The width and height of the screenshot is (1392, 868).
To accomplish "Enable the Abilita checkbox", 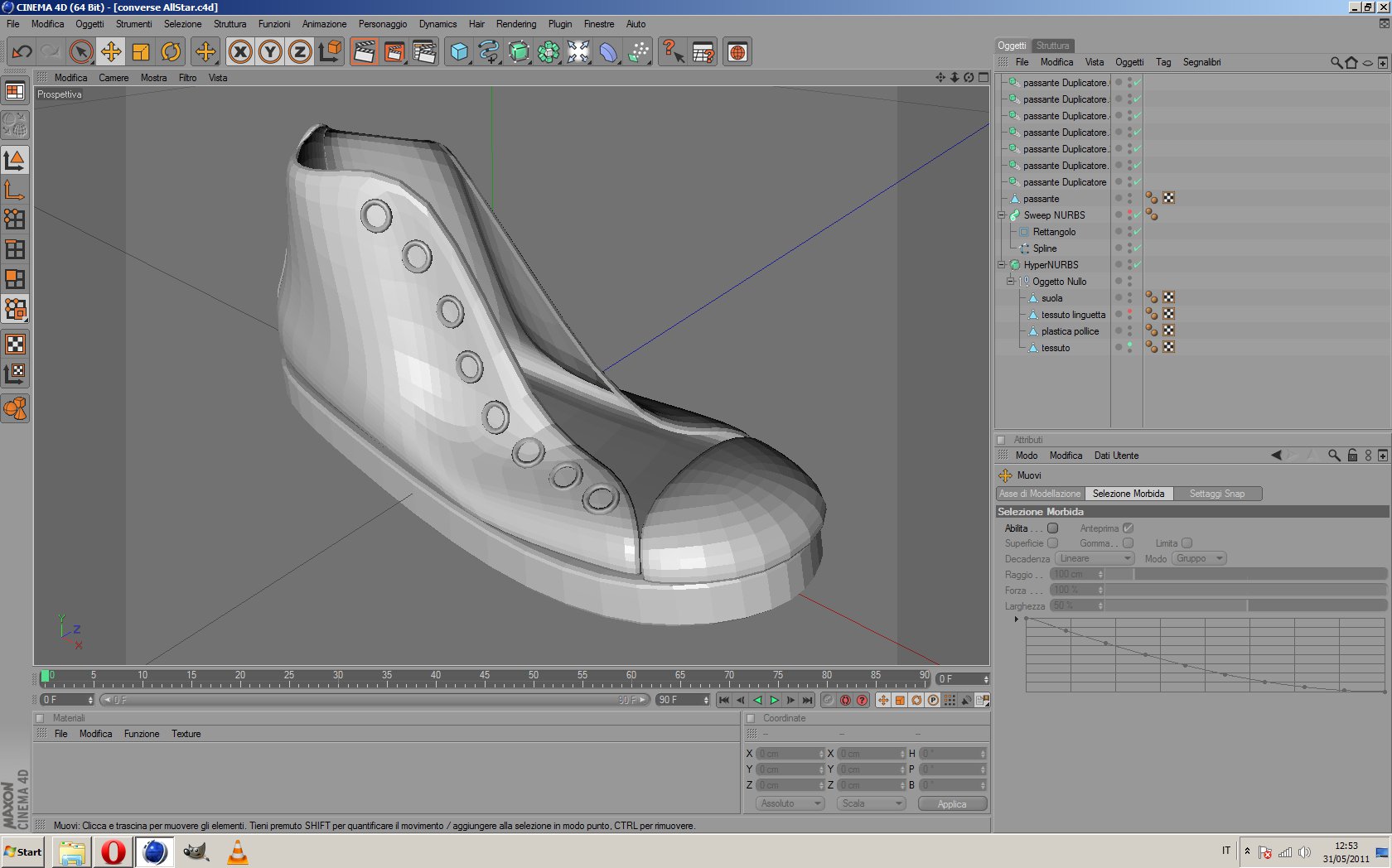I will [x=1052, y=528].
